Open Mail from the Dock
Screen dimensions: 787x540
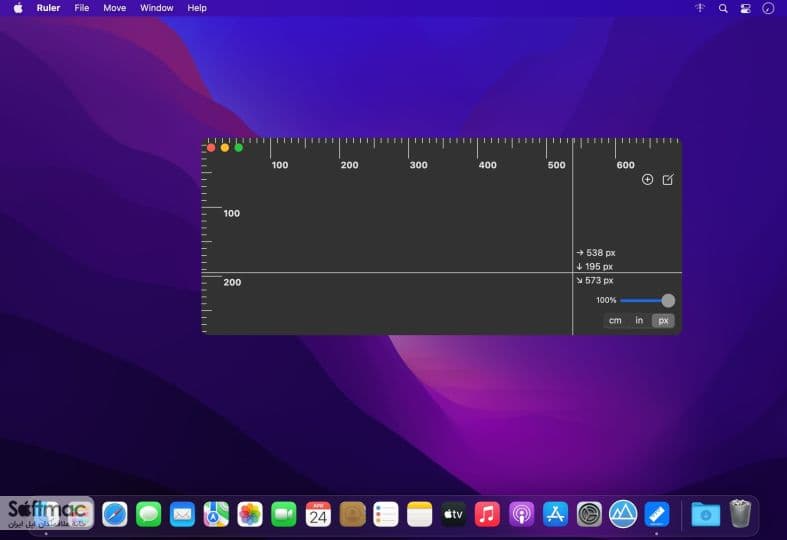point(182,514)
